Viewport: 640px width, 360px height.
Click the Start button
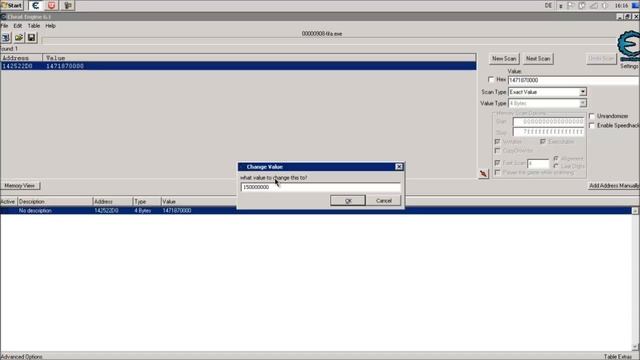12,5
